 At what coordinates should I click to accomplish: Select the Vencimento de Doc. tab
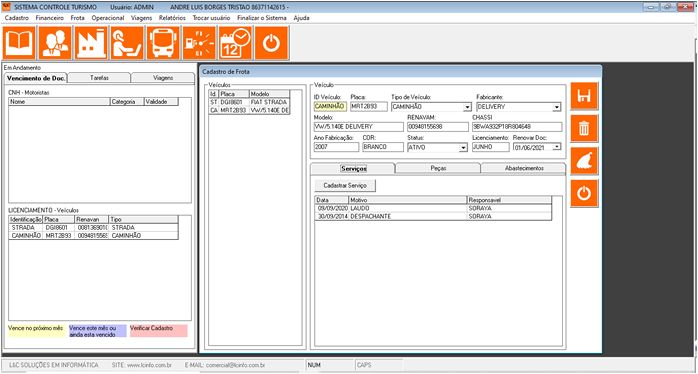coord(36,78)
